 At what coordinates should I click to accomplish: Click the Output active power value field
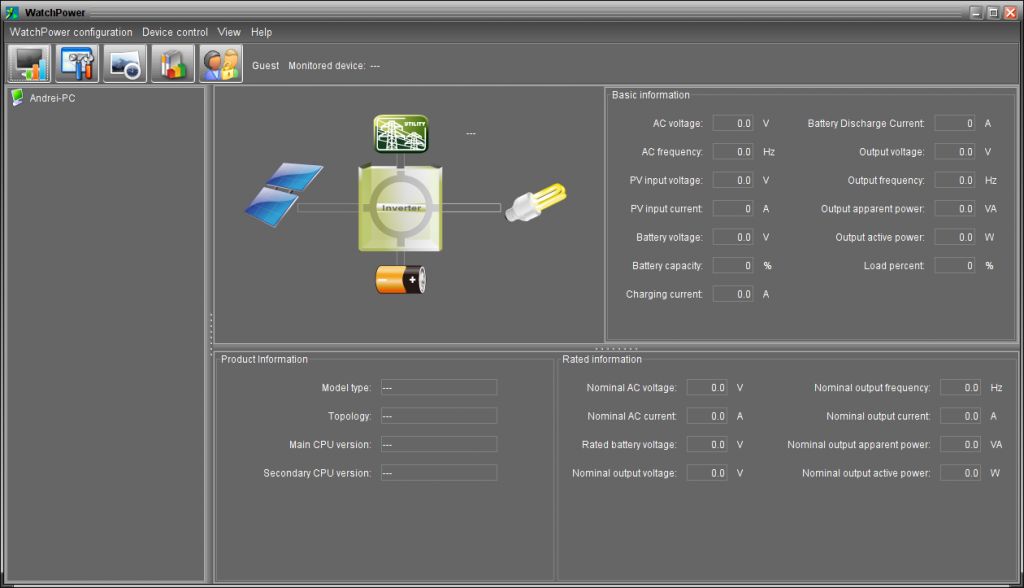(955, 237)
